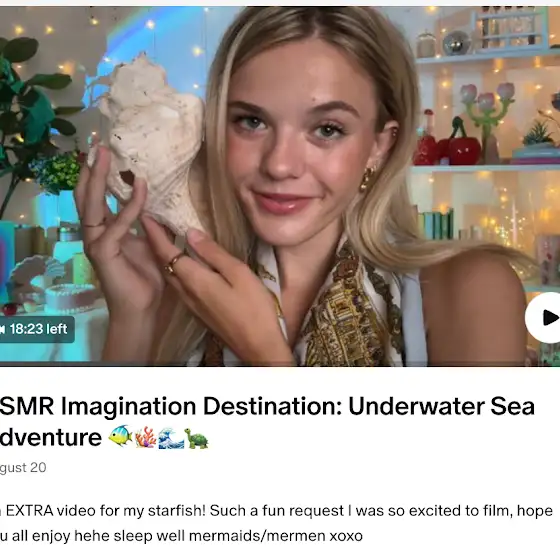Click the turtle emoji in title
Image resolution: width=560 pixels, height=560 pixels.
pos(196,438)
